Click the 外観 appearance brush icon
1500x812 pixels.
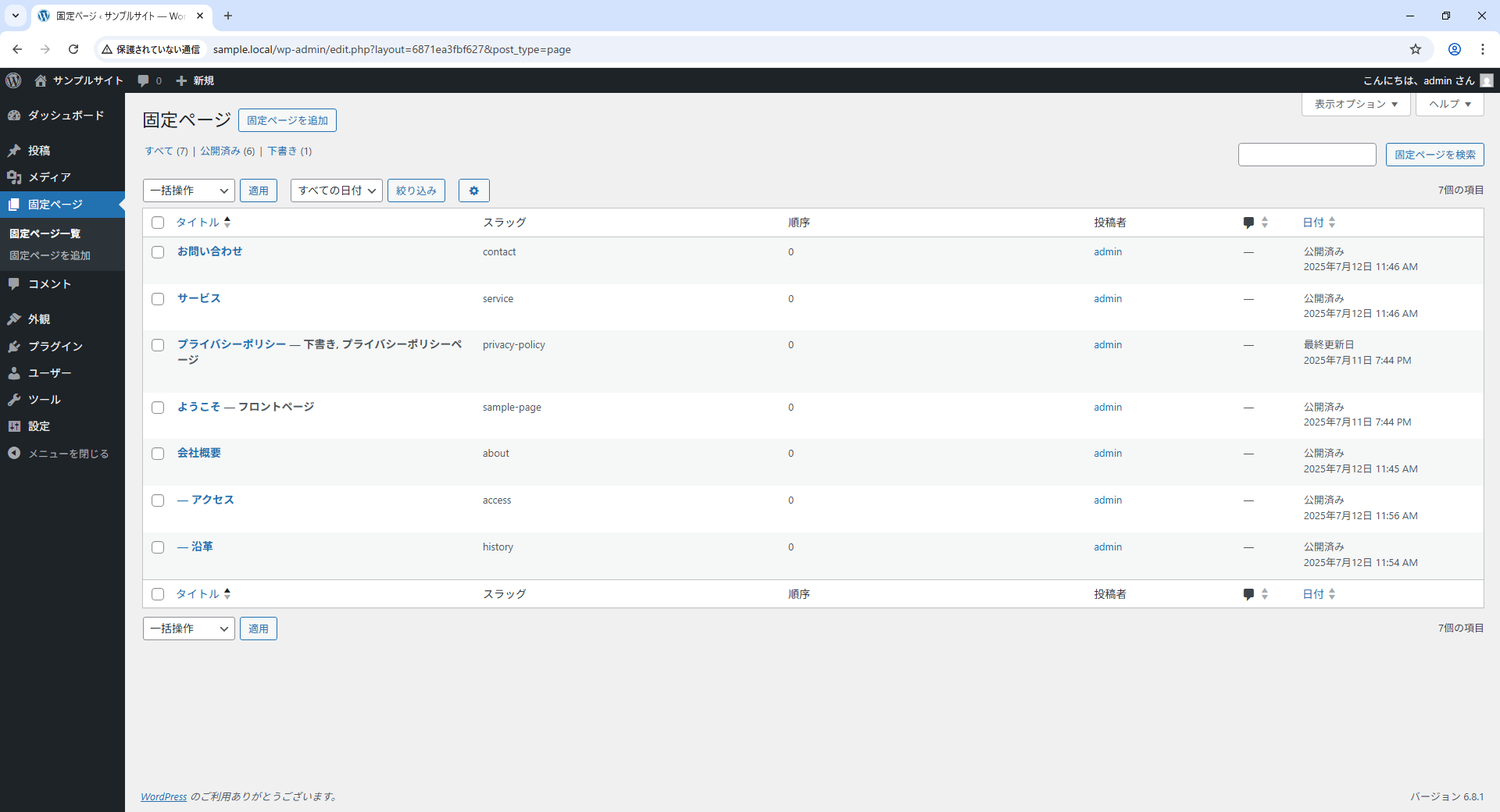pos(14,319)
